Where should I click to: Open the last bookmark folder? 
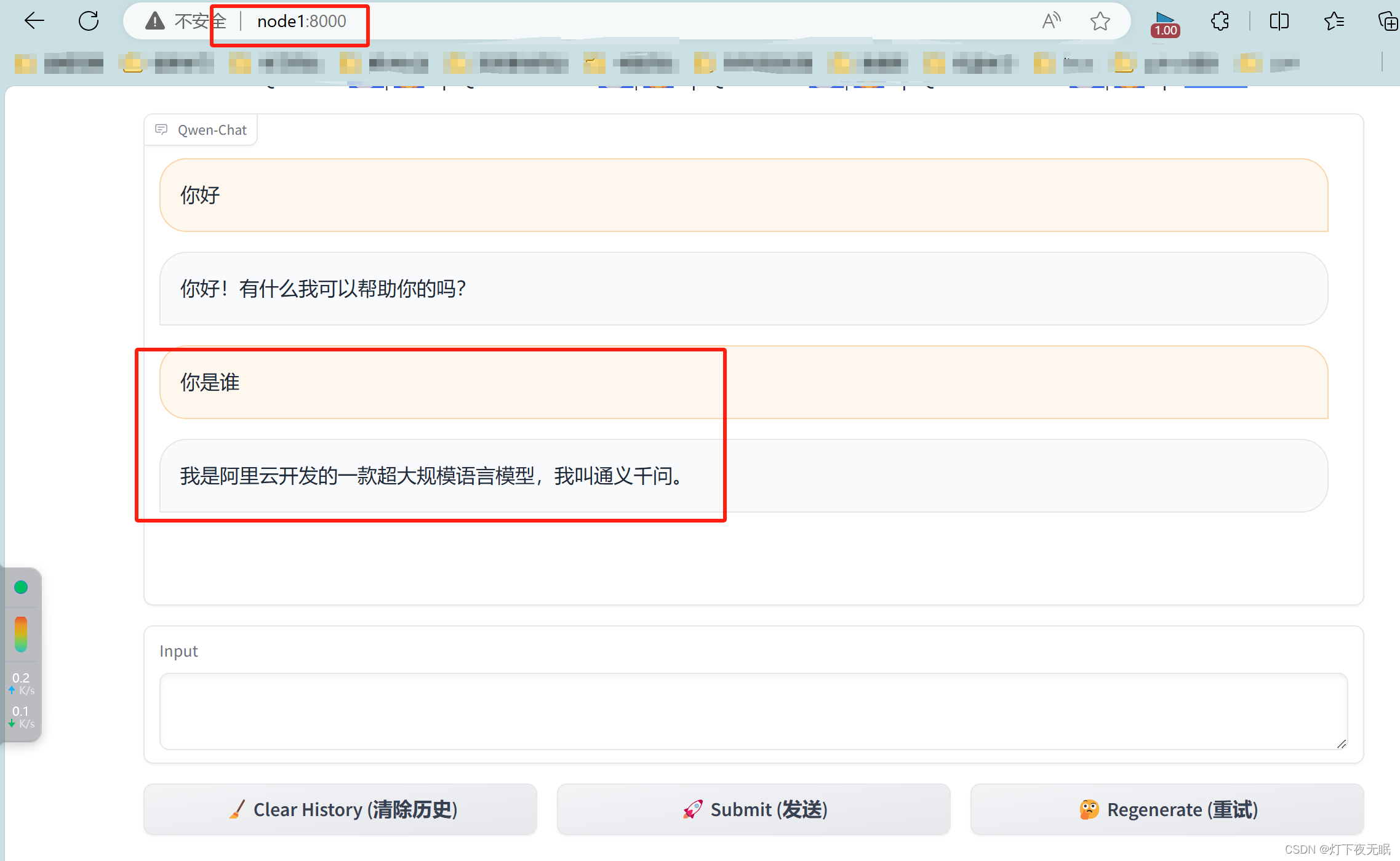tap(1268, 63)
